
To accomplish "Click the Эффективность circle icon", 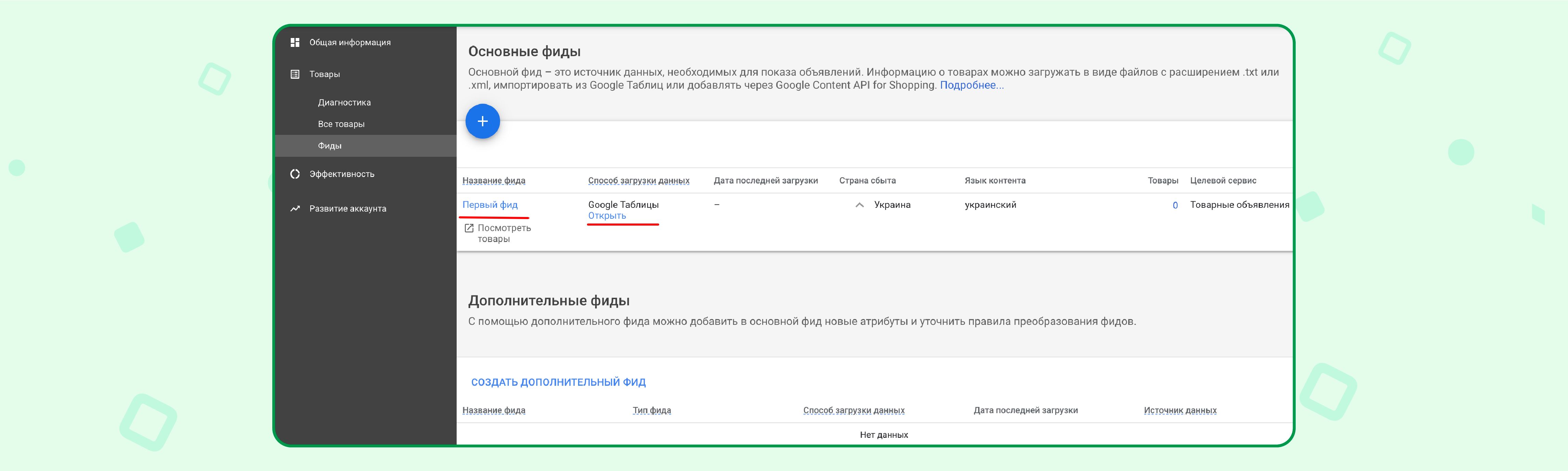I will click(x=295, y=174).
